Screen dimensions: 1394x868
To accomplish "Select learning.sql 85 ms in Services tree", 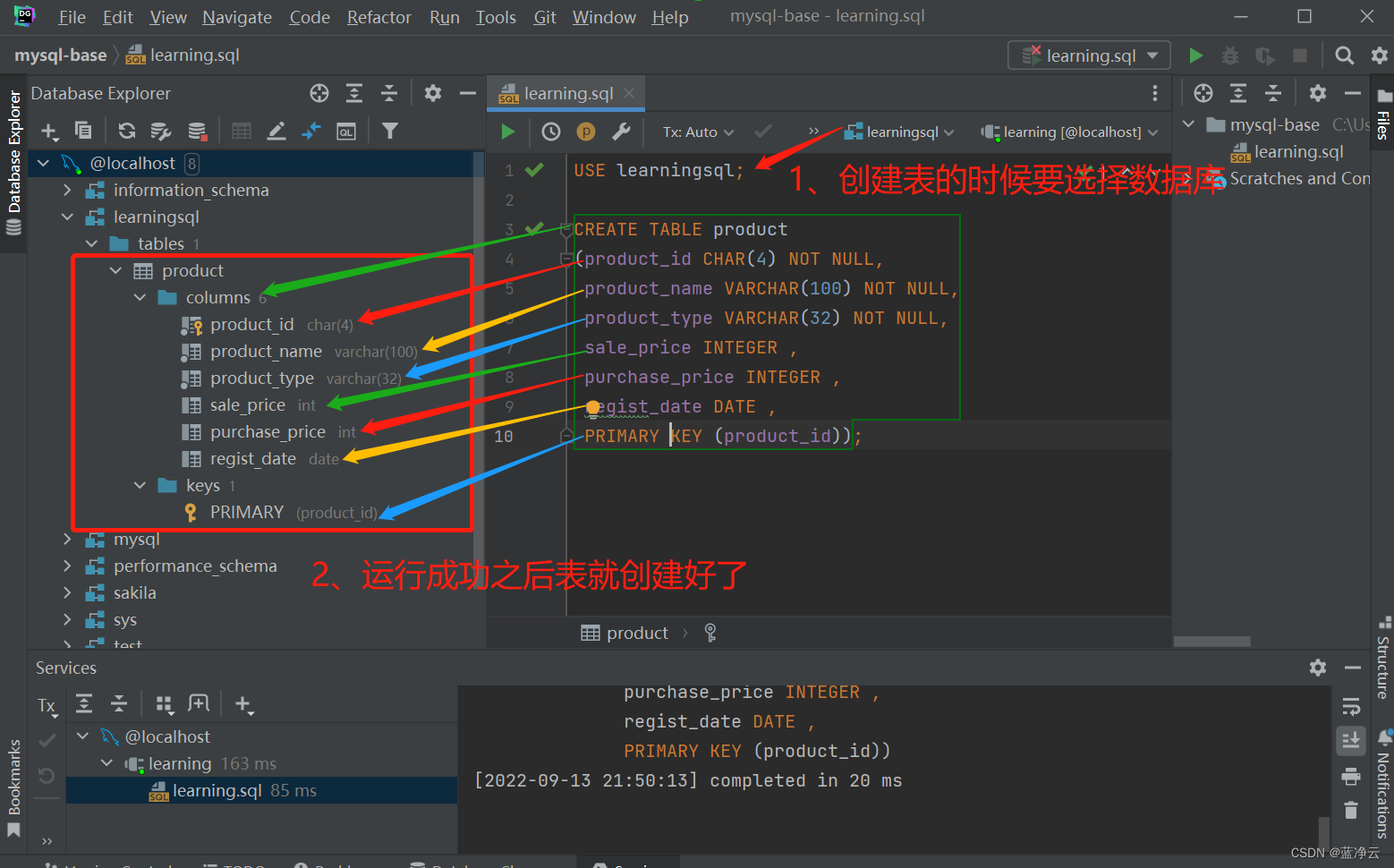I will click(x=261, y=790).
